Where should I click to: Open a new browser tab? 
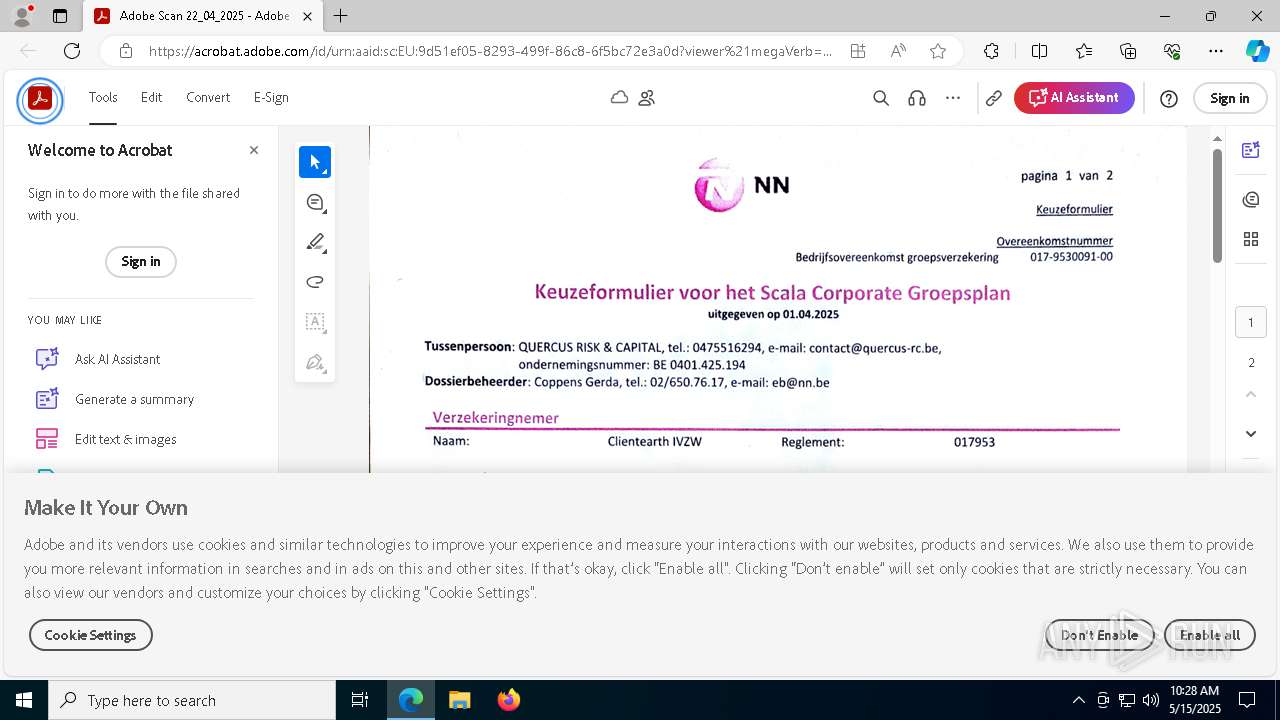click(x=341, y=16)
